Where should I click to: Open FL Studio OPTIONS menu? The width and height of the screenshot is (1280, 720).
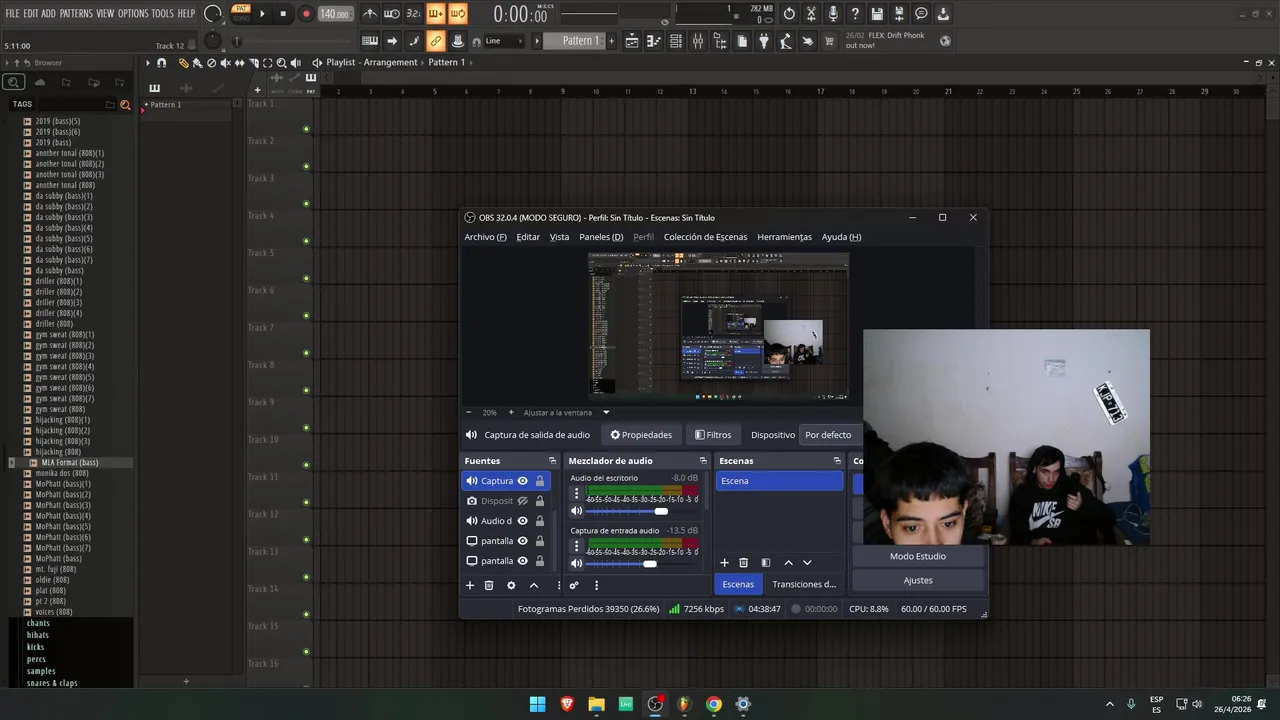(133, 14)
